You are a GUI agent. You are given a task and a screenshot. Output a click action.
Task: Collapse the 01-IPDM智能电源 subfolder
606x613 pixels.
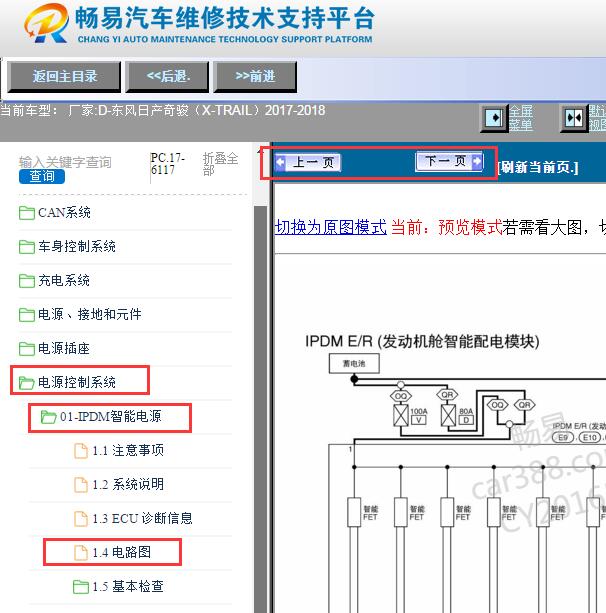[110, 416]
